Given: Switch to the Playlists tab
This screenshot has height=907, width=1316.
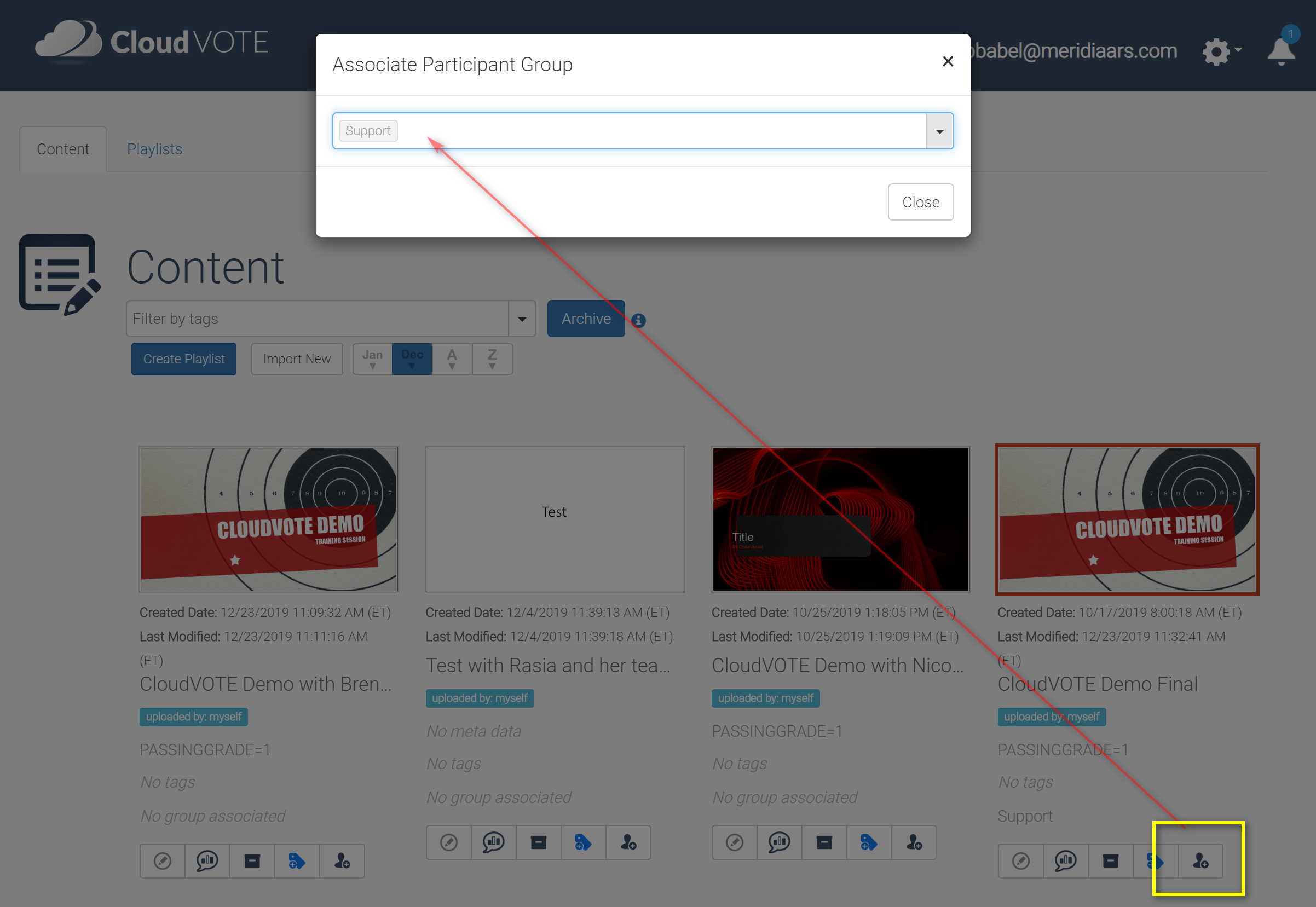Looking at the screenshot, I should (x=154, y=149).
